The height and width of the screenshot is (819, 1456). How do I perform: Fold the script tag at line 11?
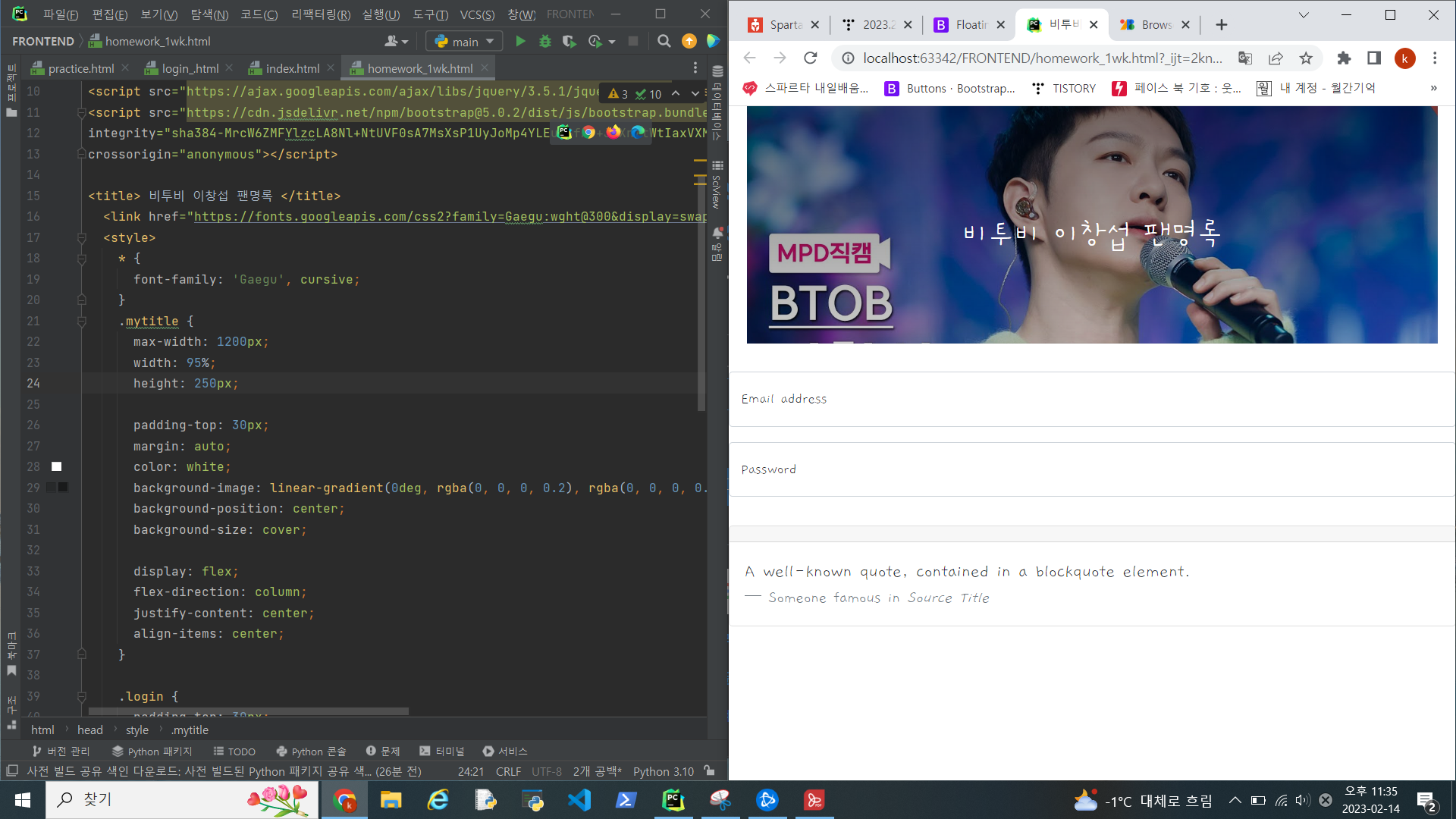pyautogui.click(x=82, y=112)
